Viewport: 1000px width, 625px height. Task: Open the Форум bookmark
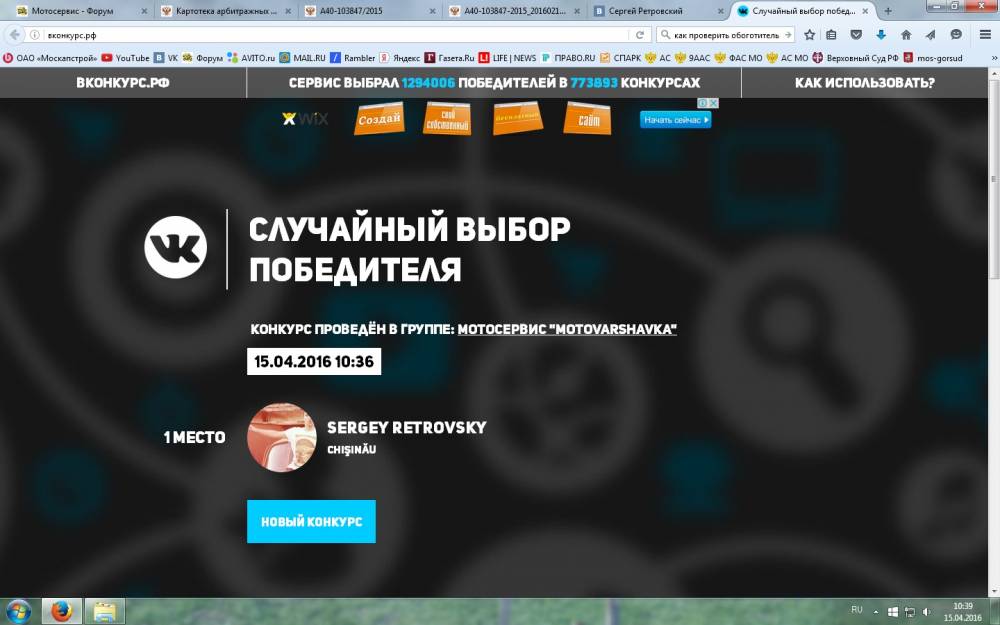point(202,58)
